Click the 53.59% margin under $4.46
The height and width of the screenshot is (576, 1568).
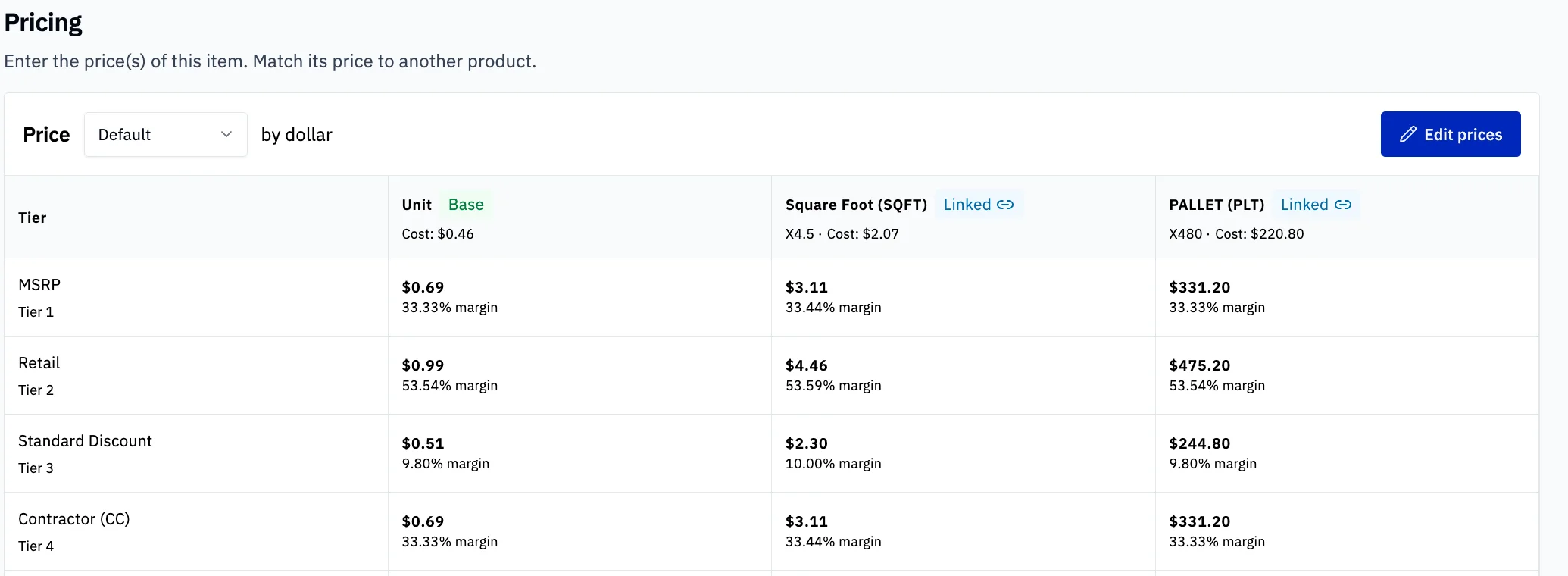click(x=833, y=386)
